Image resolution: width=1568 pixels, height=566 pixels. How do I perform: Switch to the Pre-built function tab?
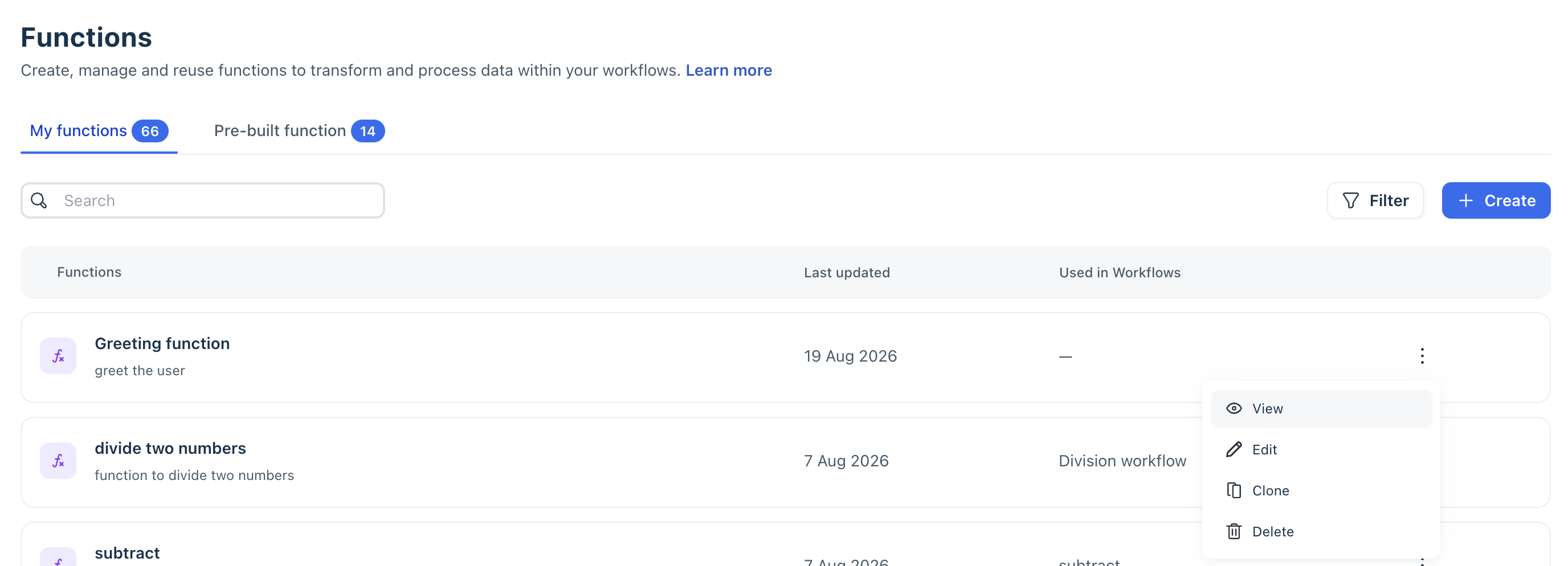click(x=299, y=131)
